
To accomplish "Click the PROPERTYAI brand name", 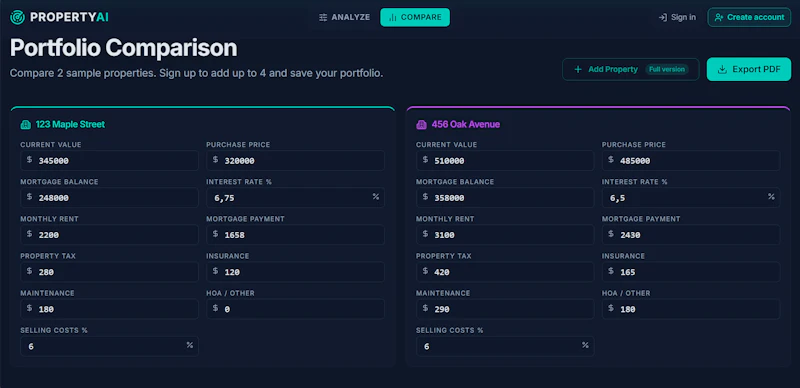I will pyautogui.click(x=69, y=17).
